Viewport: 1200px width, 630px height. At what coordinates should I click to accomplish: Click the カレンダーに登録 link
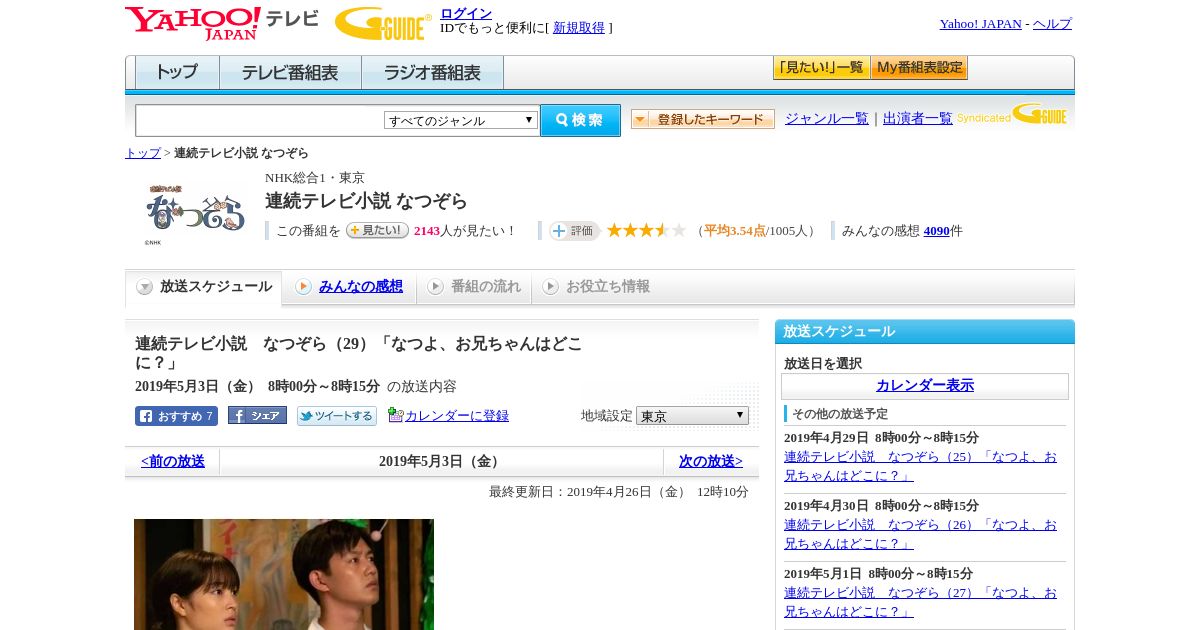point(457,416)
